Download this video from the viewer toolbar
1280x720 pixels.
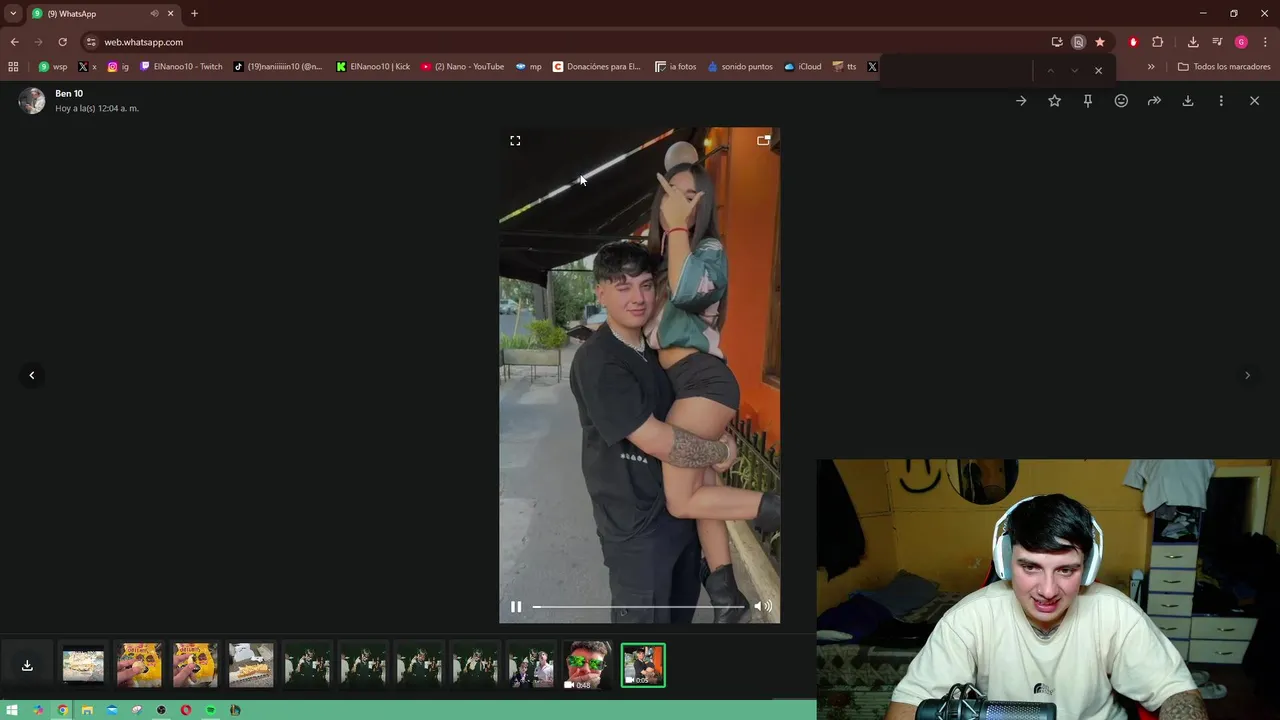pyautogui.click(x=1188, y=101)
